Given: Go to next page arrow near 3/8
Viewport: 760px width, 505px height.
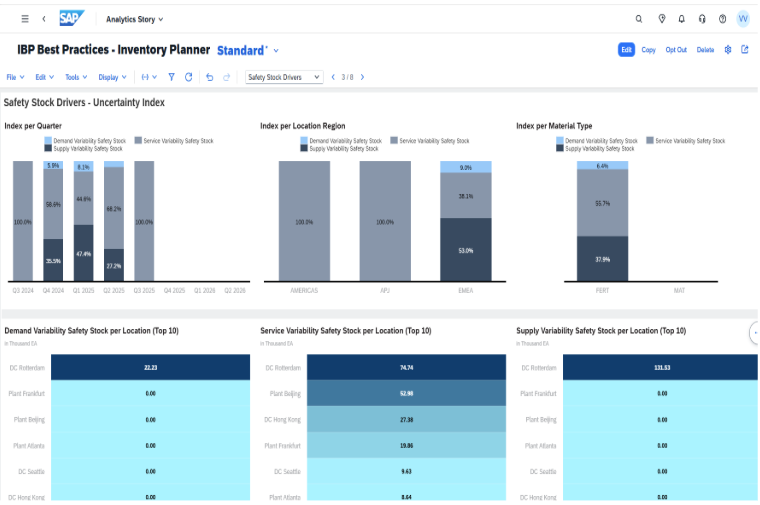Looking at the screenshot, I should click(x=362, y=77).
